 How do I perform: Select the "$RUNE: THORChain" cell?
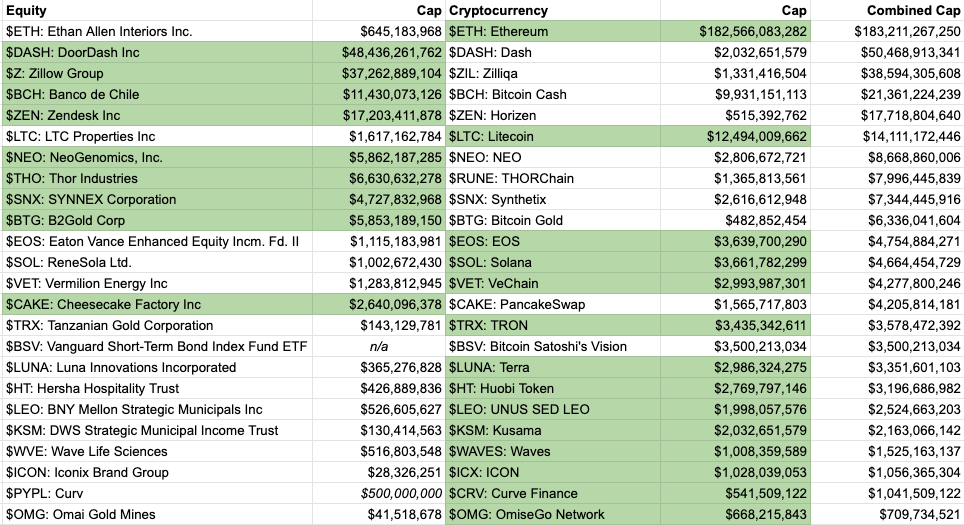click(553, 178)
